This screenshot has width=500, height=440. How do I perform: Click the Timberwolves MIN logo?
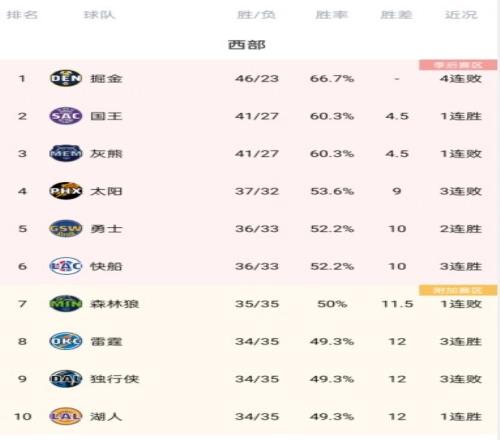(66, 304)
